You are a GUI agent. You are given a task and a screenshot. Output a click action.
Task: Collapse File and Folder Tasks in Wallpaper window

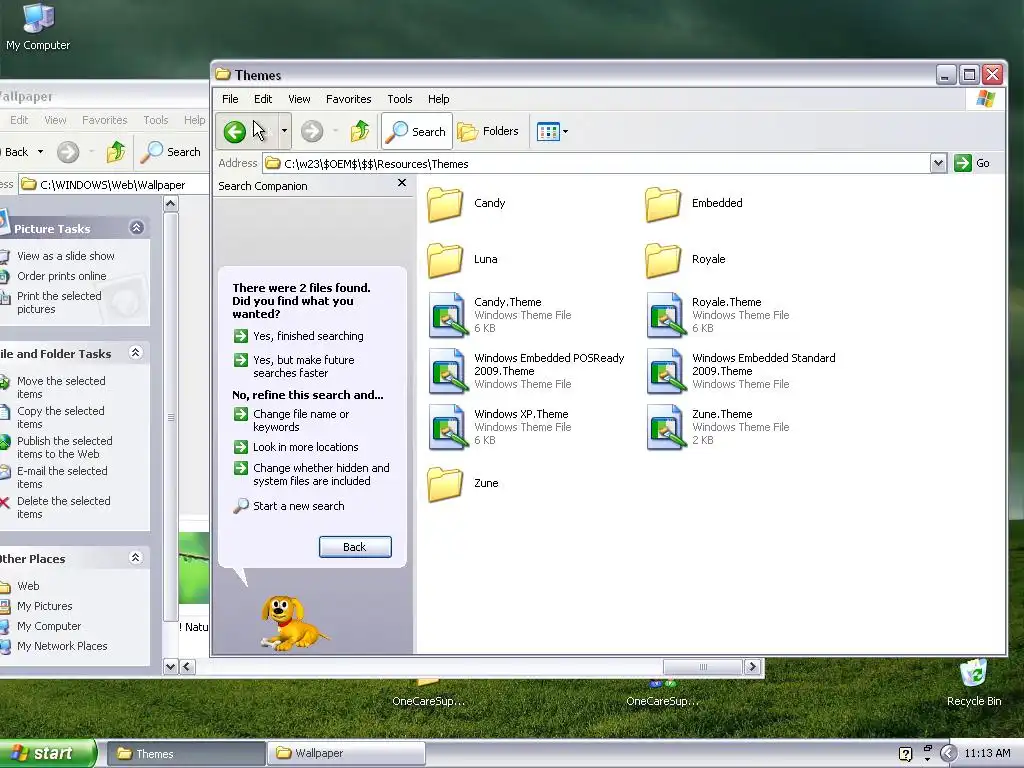(x=136, y=353)
